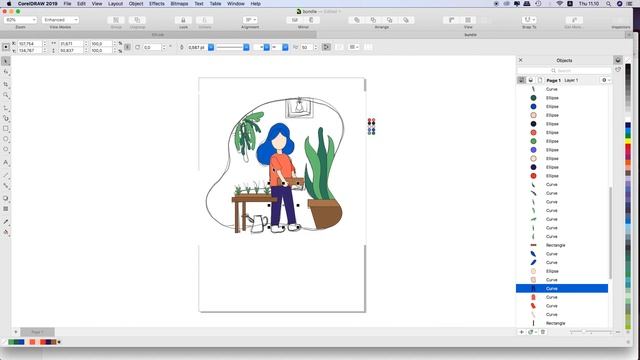Open the Effects menu
The image size is (640, 360).
coord(157,4)
